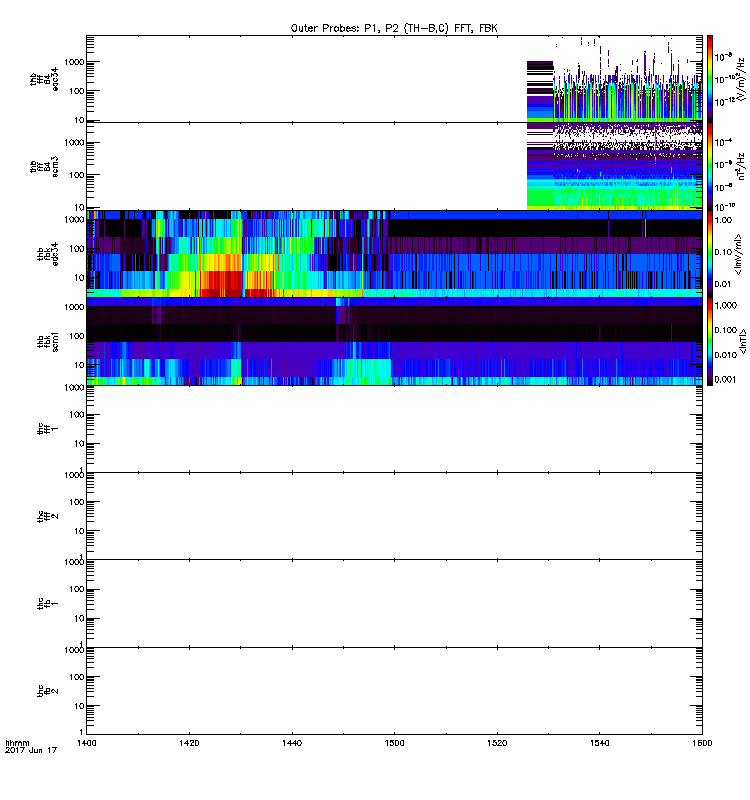Click the nT²/Hz units label
Viewport: 750px width, 800px height.
point(742,166)
